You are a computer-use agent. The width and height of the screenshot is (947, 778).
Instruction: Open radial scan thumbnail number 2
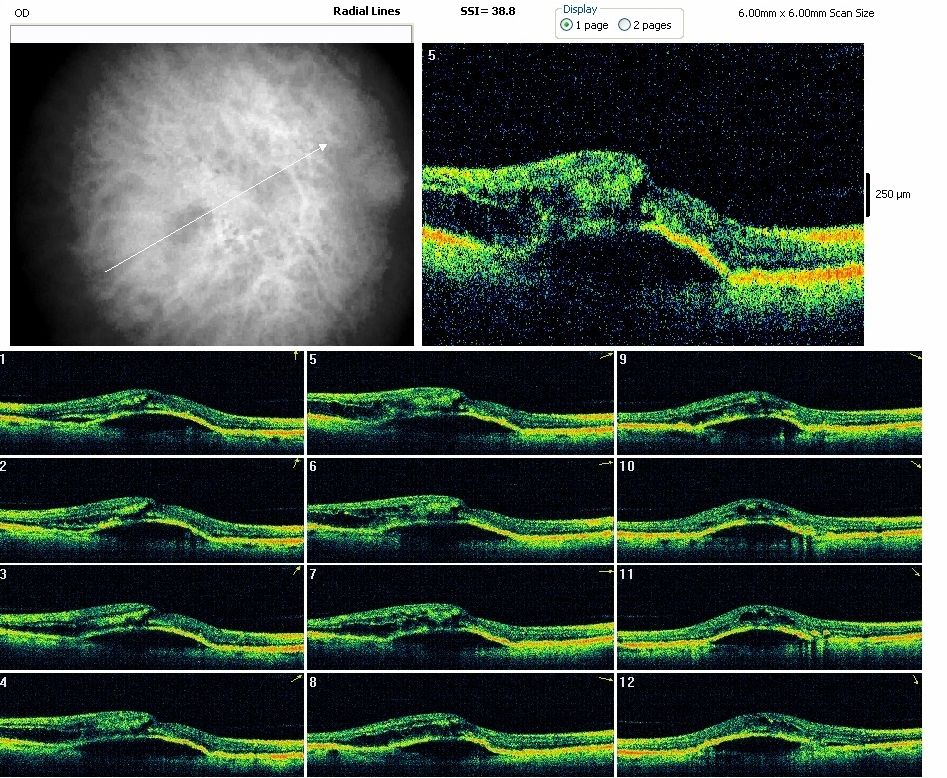tap(151, 511)
